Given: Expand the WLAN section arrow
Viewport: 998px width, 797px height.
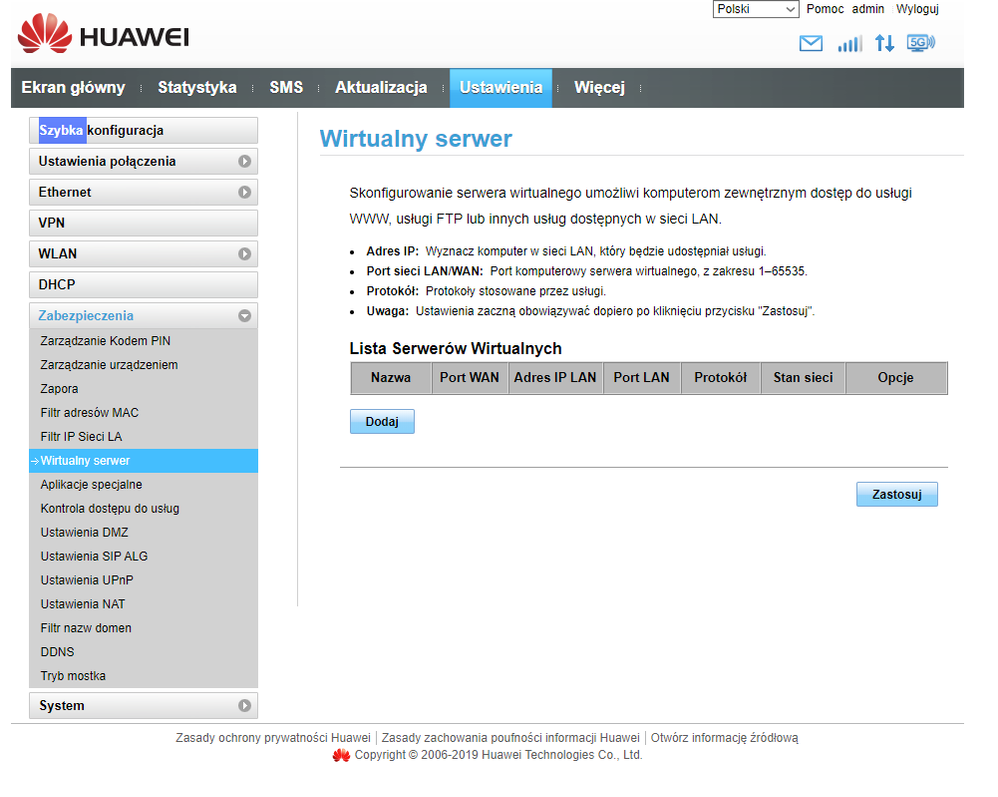Looking at the screenshot, I should pos(244,253).
